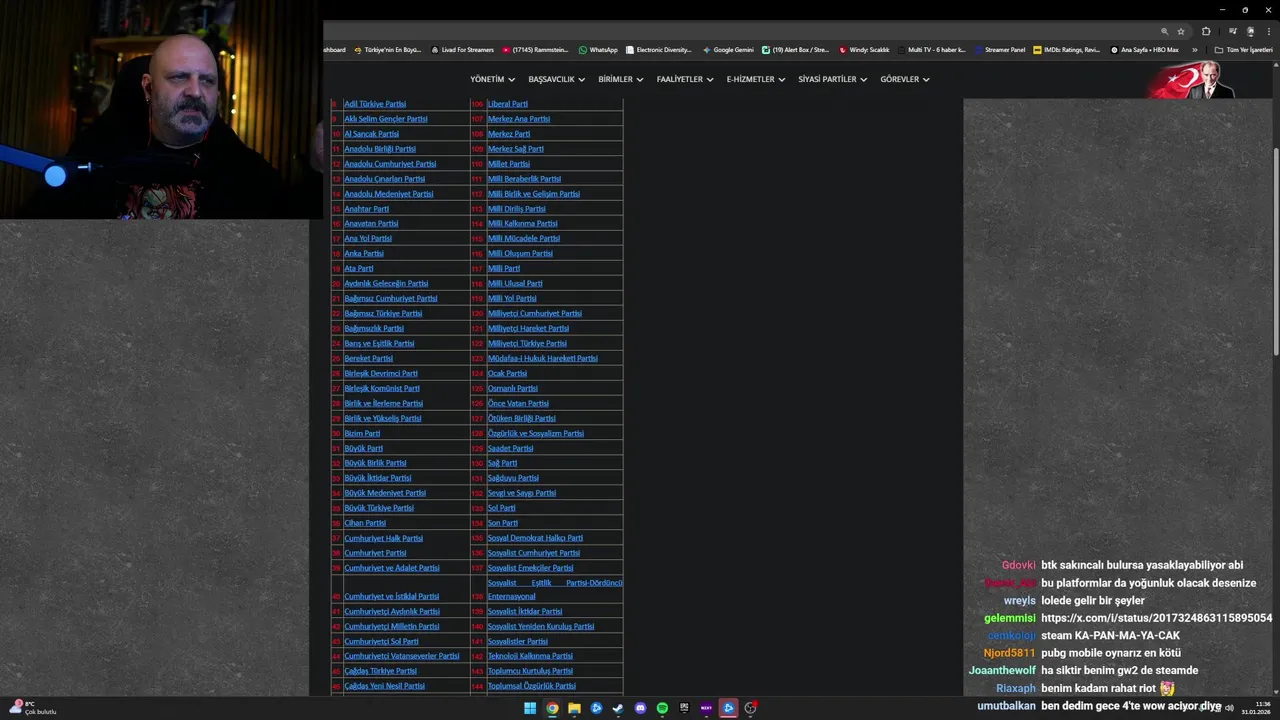Screen dimensions: 1280x720
Task: Open Discord from the taskbar
Action: 640,708
